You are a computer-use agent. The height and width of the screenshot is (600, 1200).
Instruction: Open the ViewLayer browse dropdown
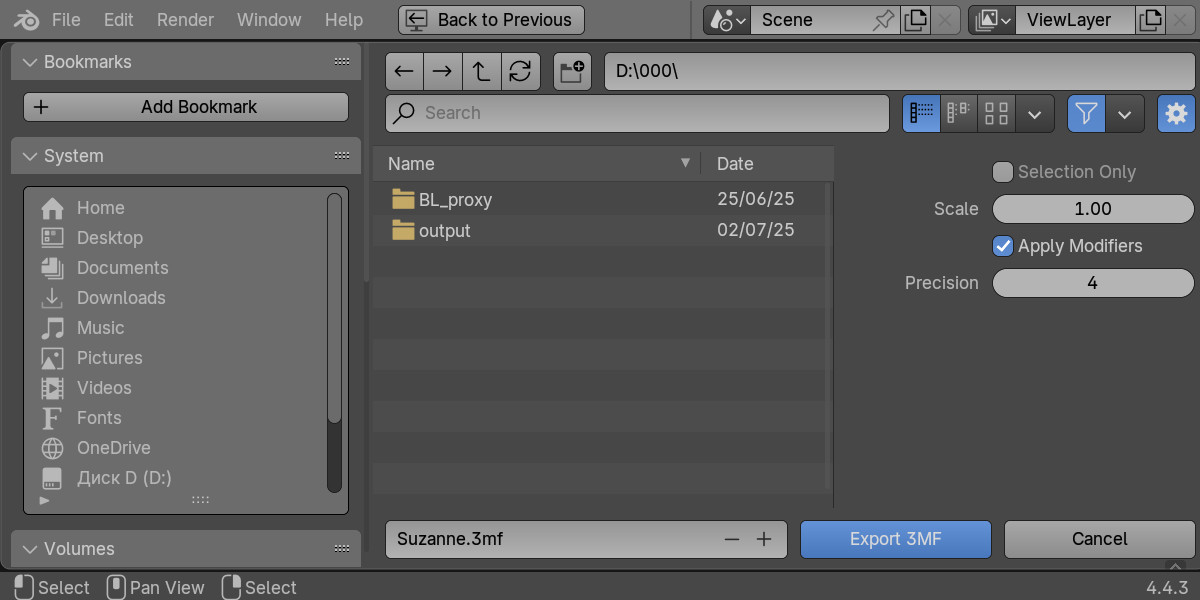click(992, 20)
